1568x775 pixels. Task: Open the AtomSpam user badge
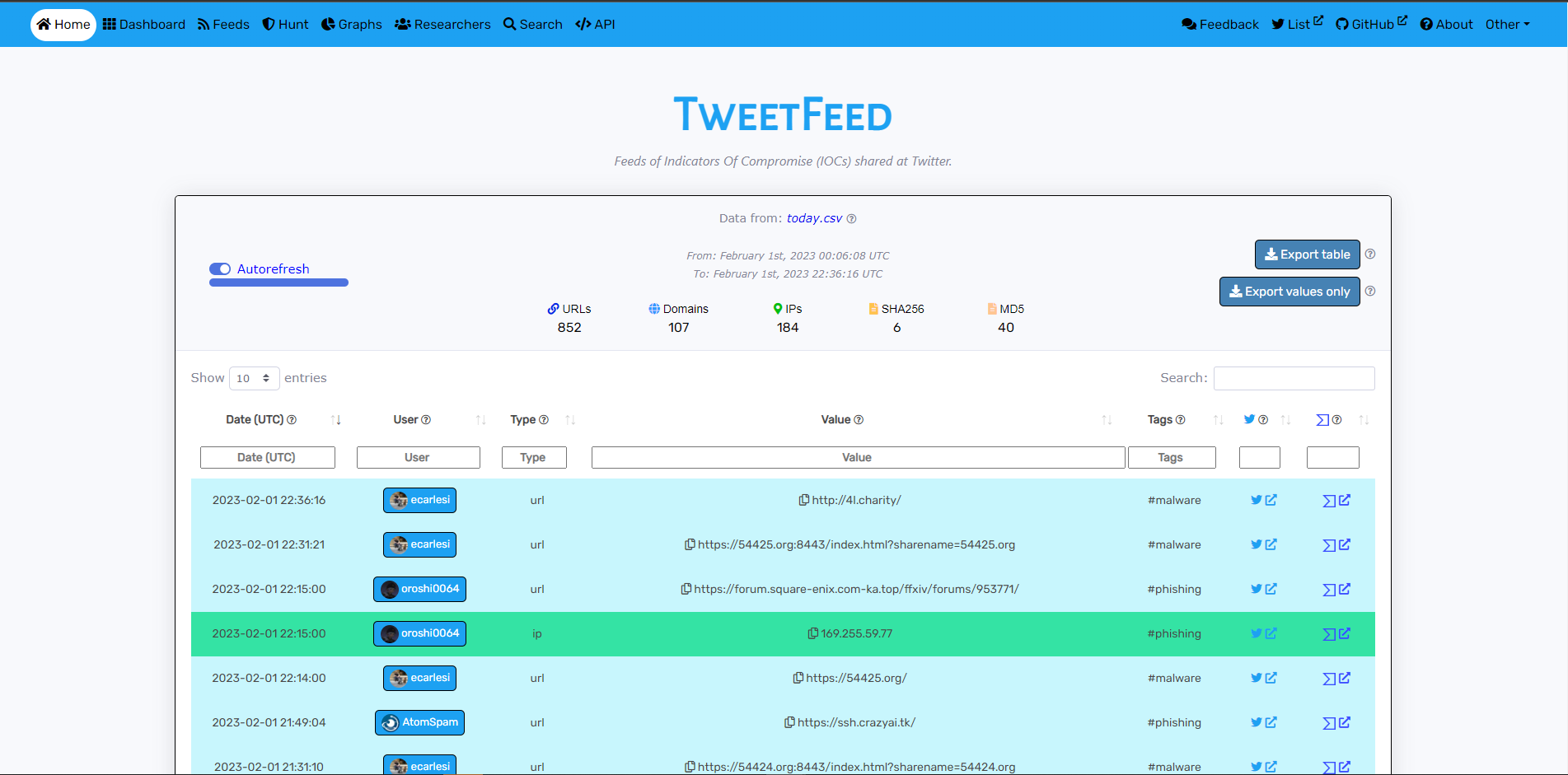(x=419, y=722)
